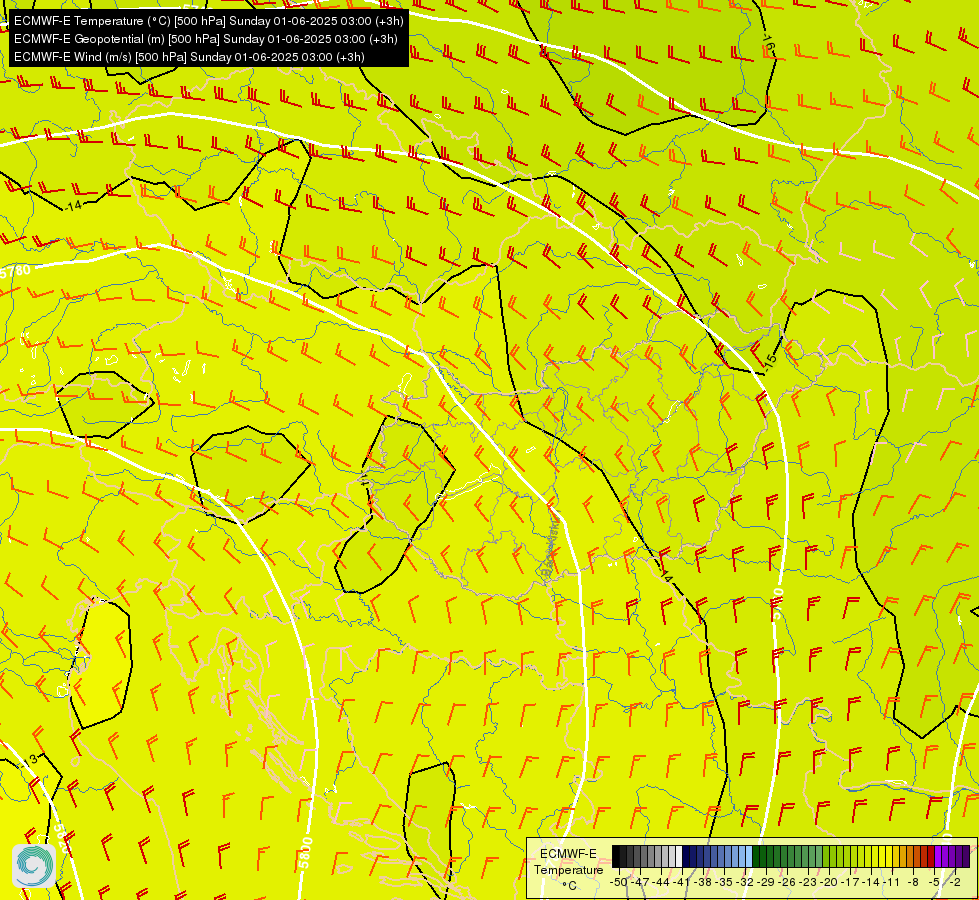Click the -5 legend value
979x900 pixels.
click(934, 882)
